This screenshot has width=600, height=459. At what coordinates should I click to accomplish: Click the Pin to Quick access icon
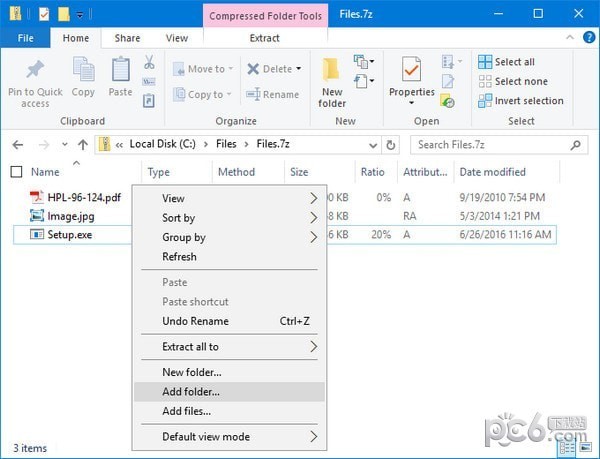pos(35,72)
